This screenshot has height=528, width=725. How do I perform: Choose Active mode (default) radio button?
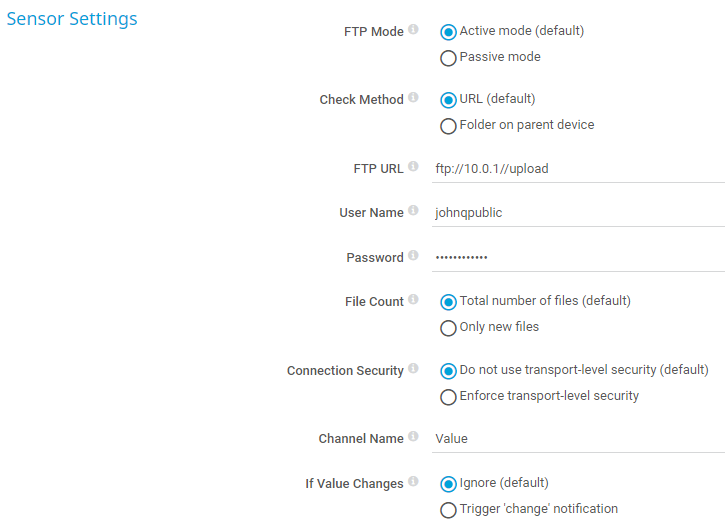click(x=449, y=32)
